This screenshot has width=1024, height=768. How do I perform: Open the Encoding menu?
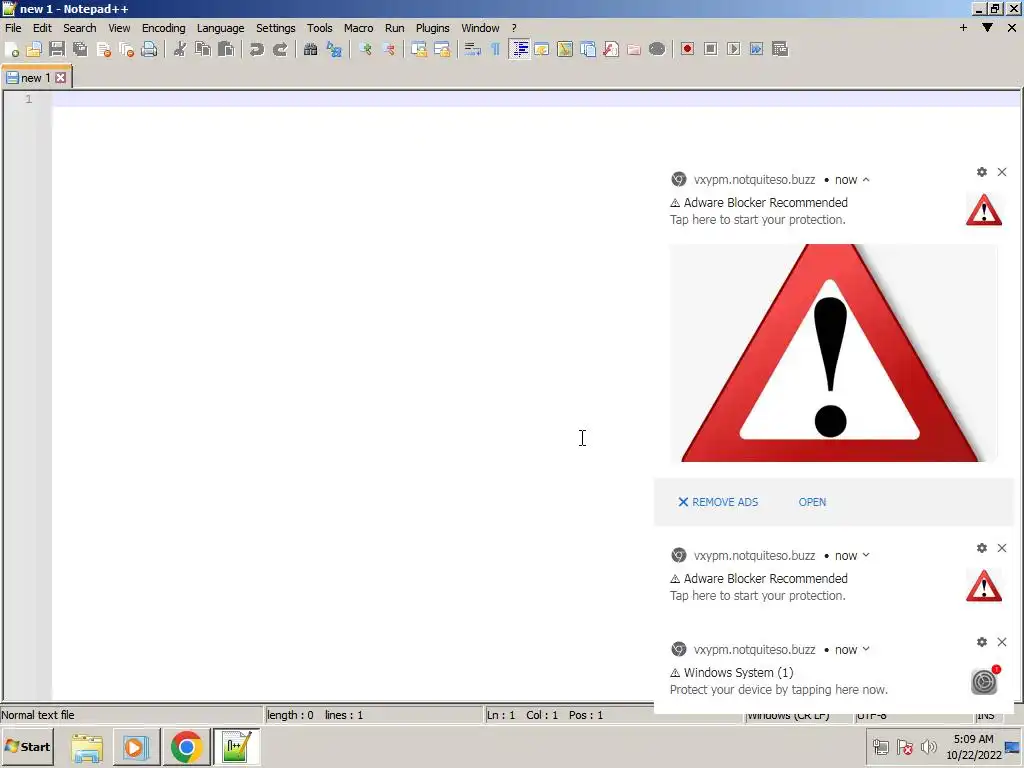(163, 28)
